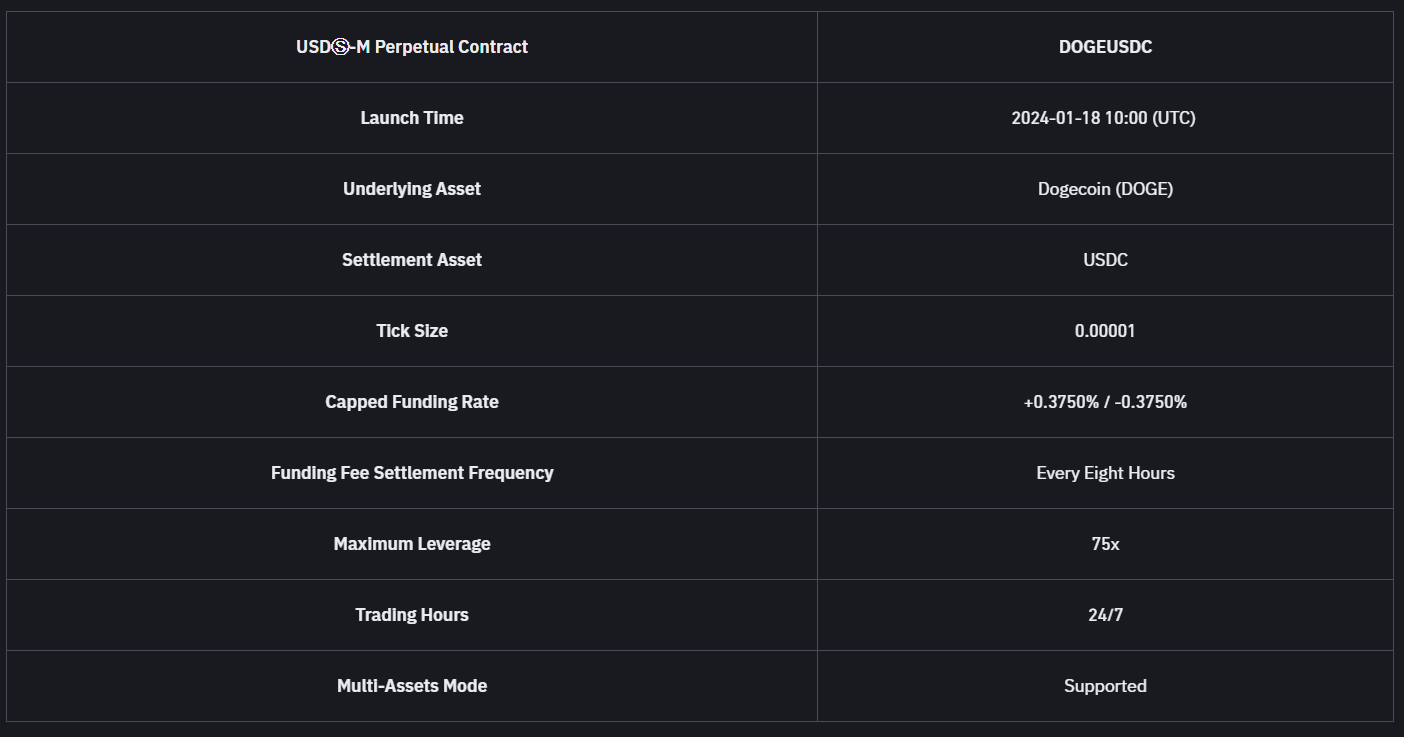Viewport: 1404px width, 737px height.
Task: Click the Maximum Leverage label
Action: 412,544
